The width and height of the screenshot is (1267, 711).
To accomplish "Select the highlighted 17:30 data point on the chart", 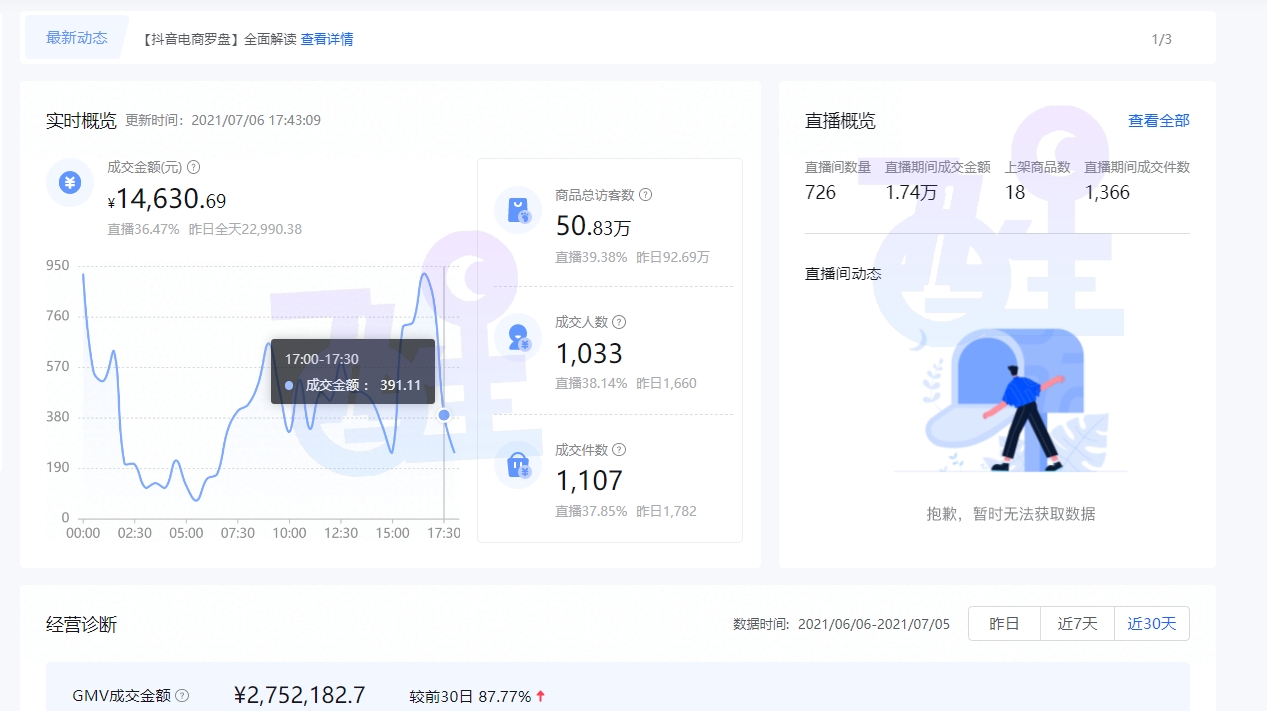I will (x=442, y=414).
